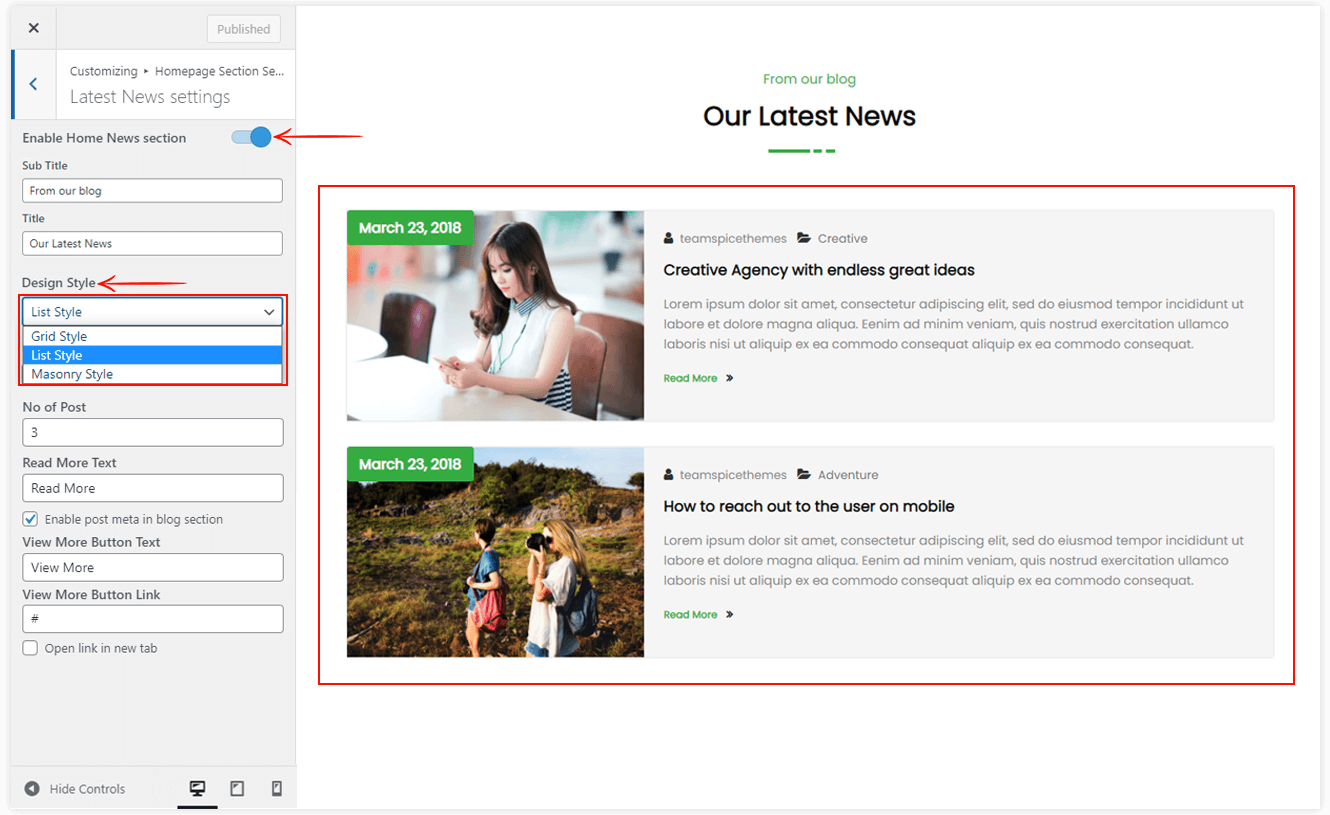Click Latest News settings panel heading
1330x815 pixels.
[x=150, y=97]
